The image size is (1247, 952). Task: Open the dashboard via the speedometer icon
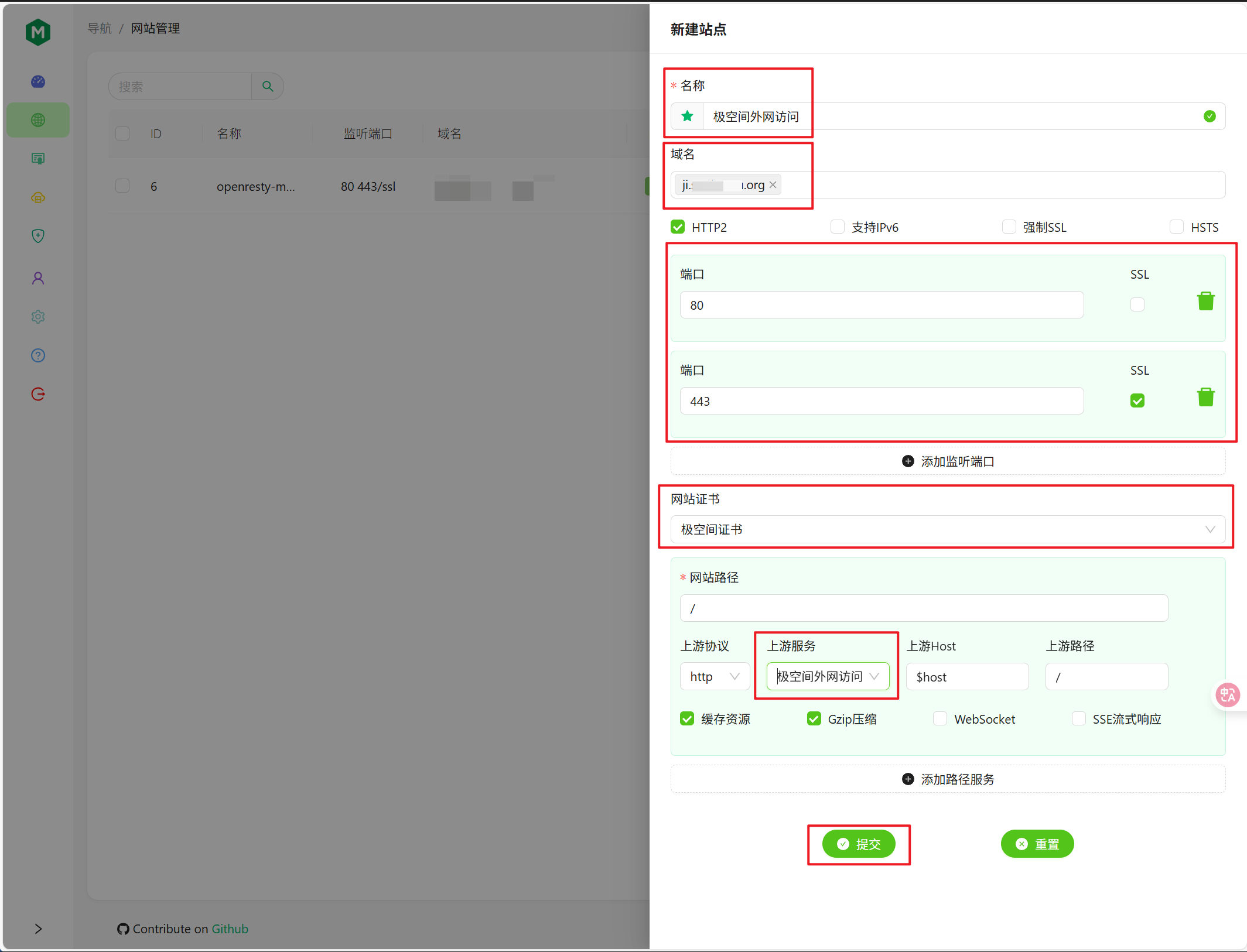click(37, 81)
